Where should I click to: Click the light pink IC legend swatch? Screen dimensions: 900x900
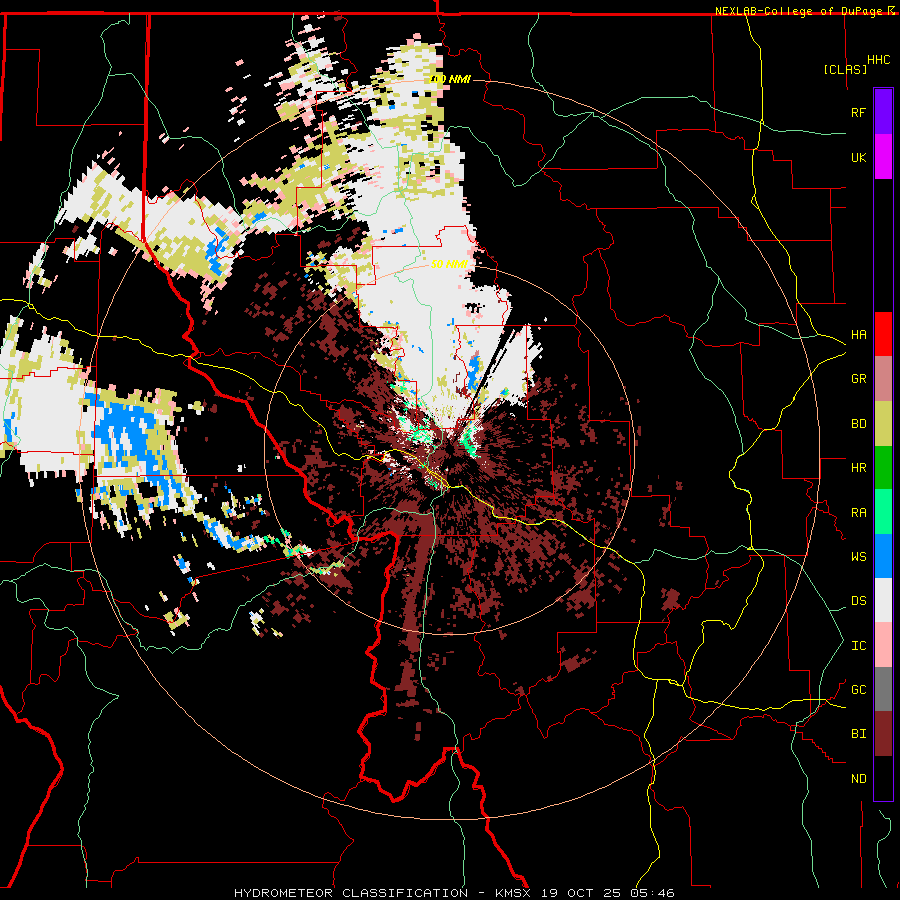coord(883,645)
